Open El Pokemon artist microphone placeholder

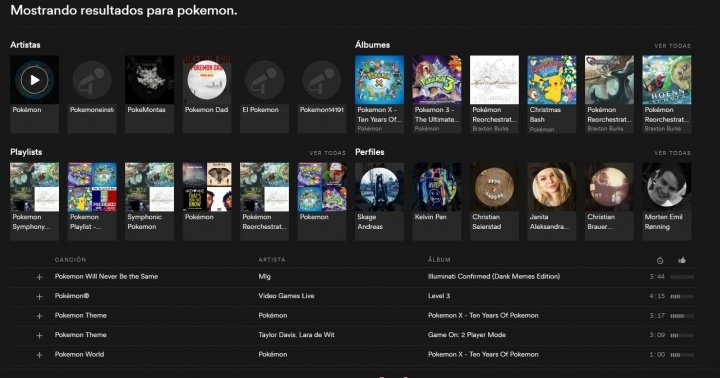tap(264, 80)
